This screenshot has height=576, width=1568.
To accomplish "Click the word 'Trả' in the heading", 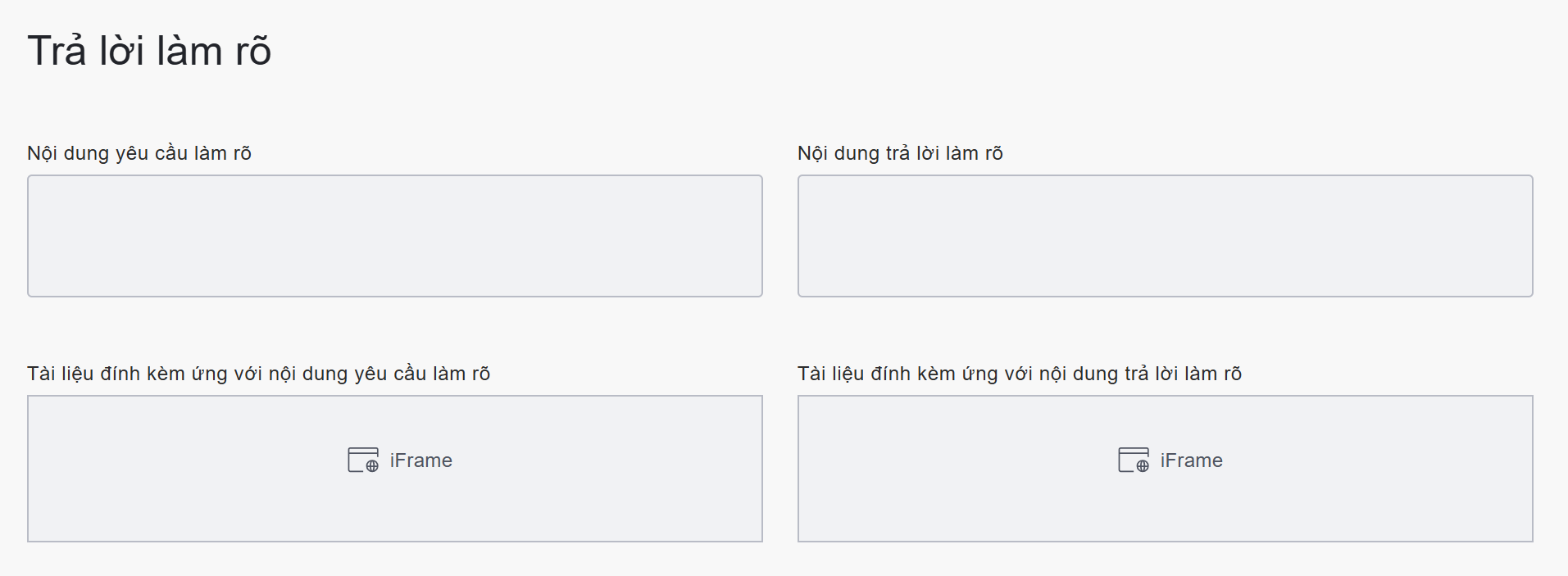I will [x=57, y=51].
